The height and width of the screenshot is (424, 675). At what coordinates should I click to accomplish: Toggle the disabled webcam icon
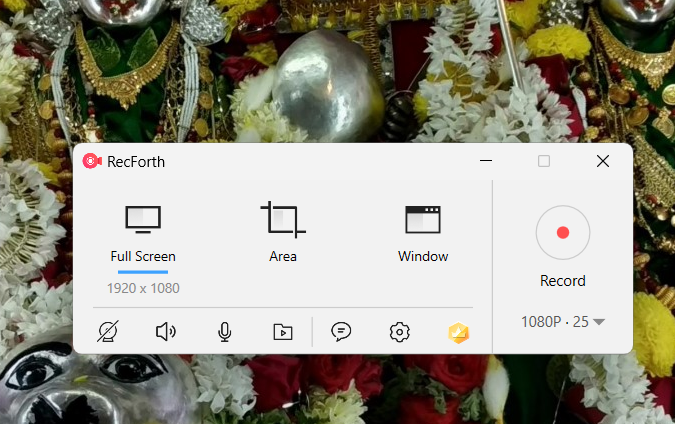(x=108, y=332)
